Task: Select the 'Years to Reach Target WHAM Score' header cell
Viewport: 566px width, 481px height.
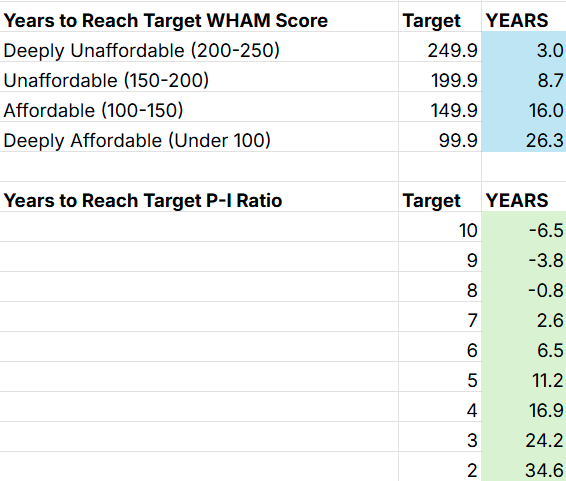Action: coord(199,17)
